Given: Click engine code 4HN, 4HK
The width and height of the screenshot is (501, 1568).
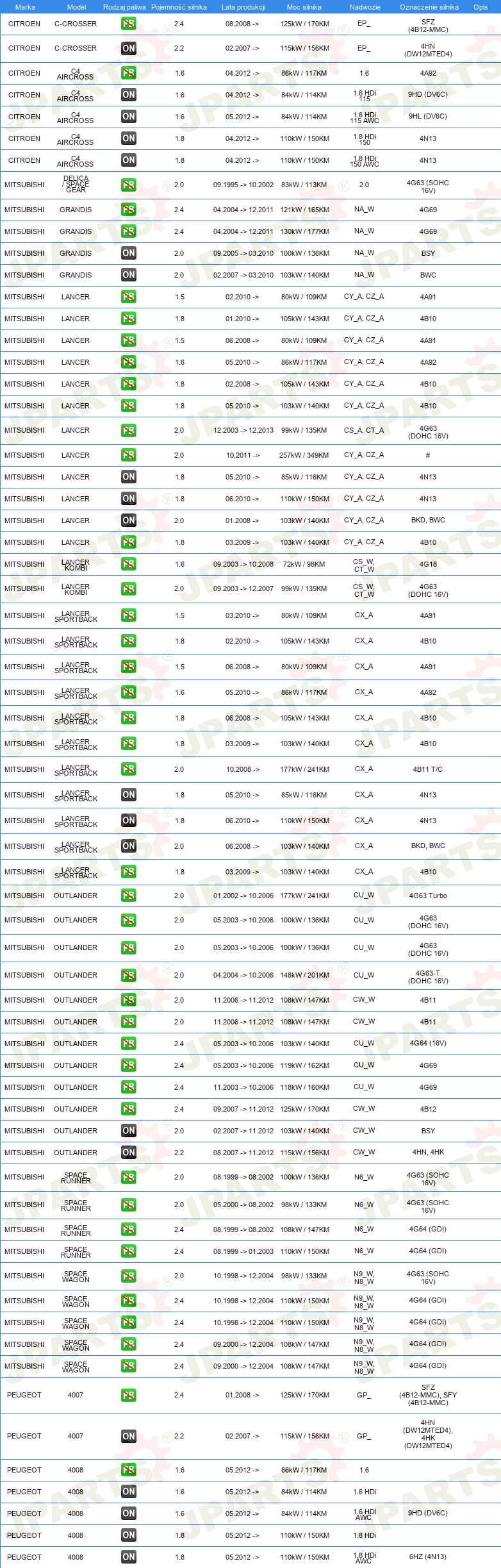Looking at the screenshot, I should 428,1152.
